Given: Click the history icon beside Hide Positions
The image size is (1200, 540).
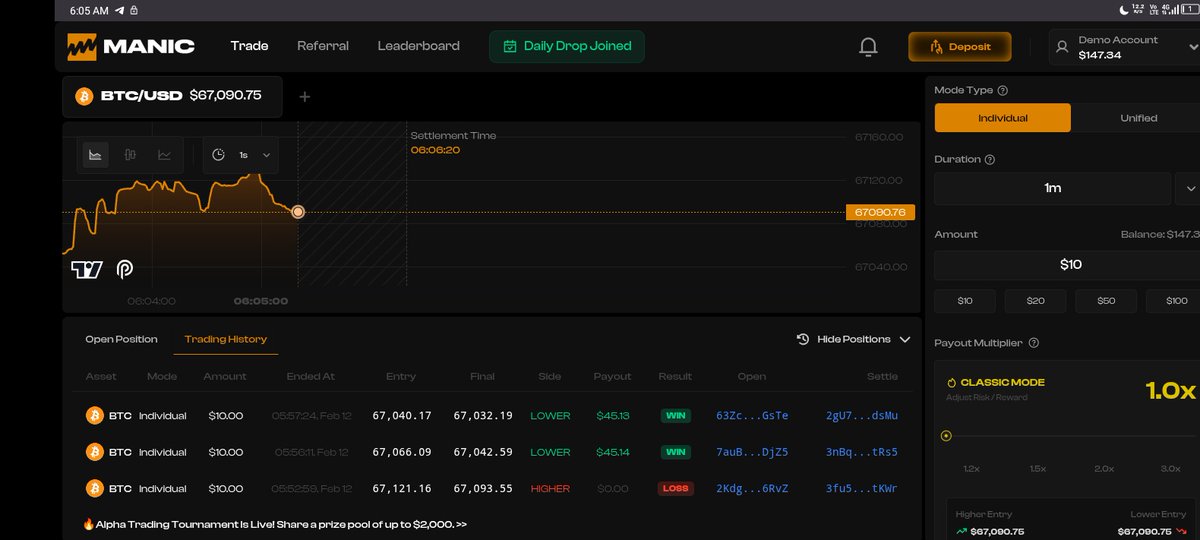Looking at the screenshot, I should [x=803, y=339].
